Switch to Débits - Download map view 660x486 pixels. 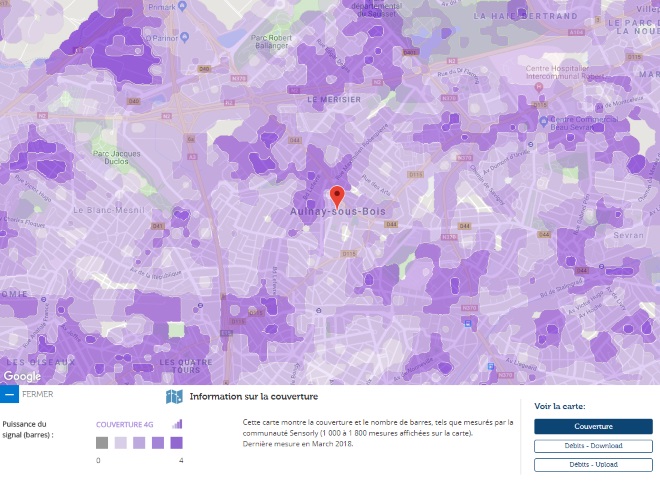pos(593,446)
